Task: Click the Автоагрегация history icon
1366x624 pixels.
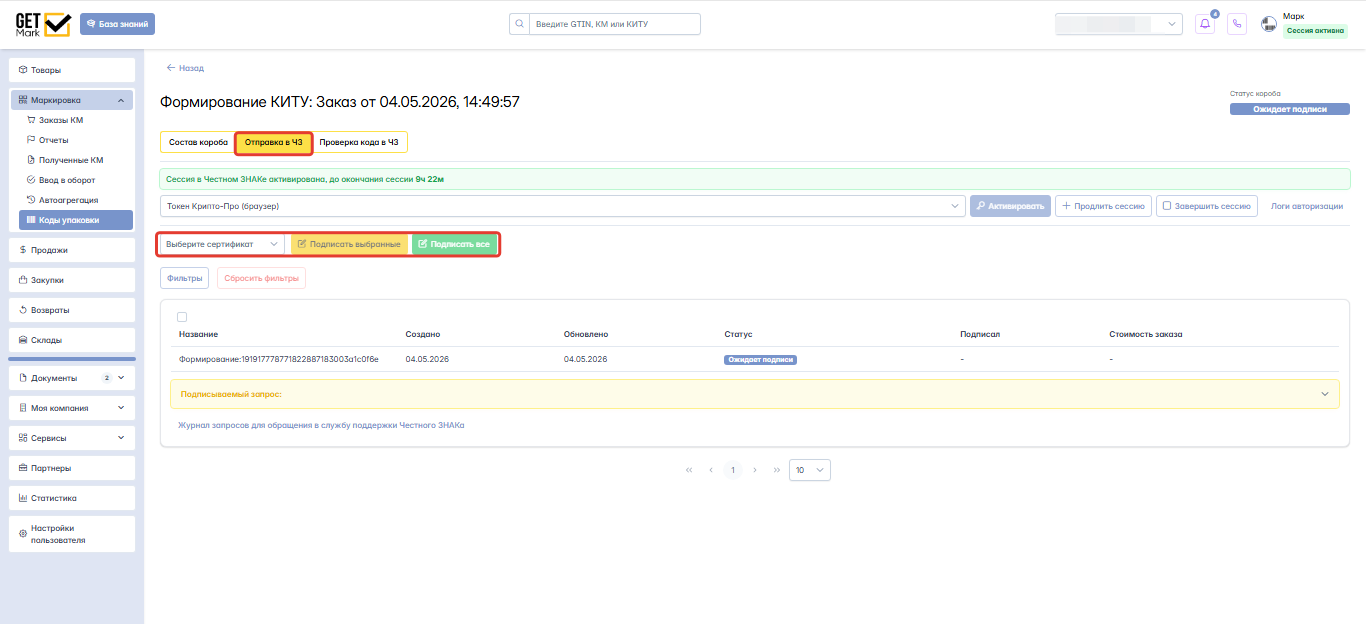Action: [31, 200]
